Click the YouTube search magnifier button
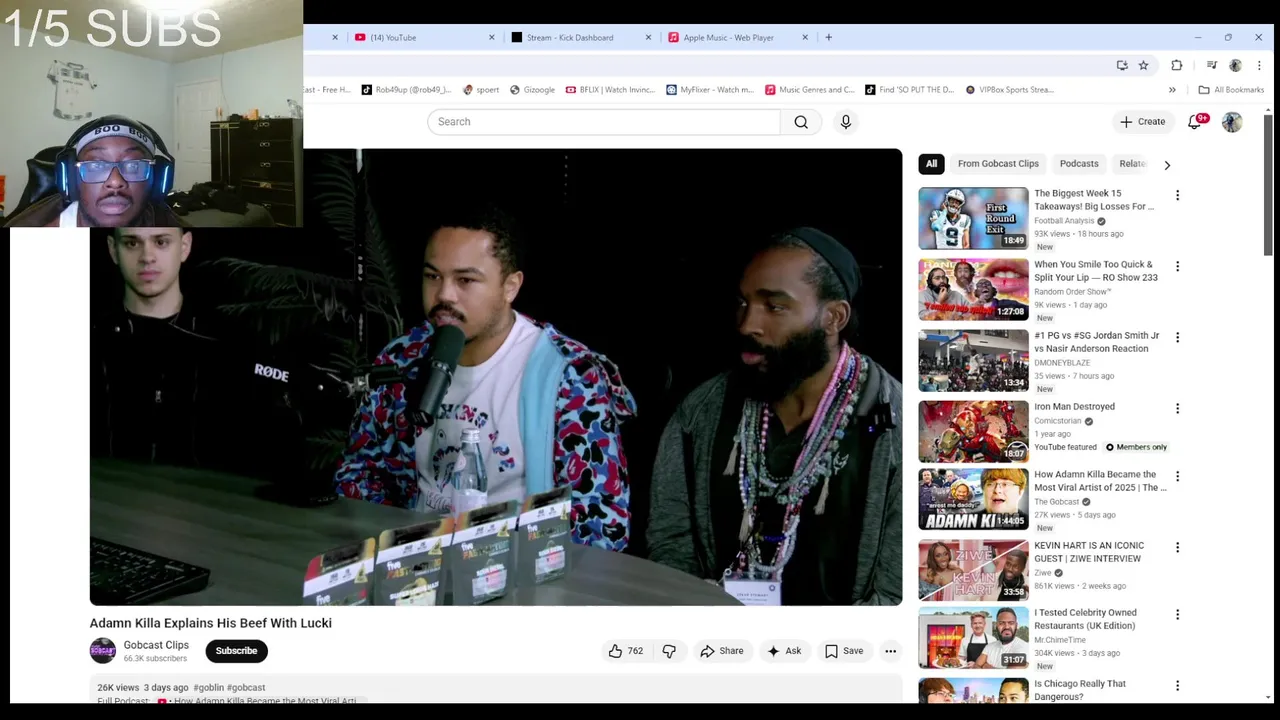Image resolution: width=1280 pixels, height=720 pixels. [801, 122]
